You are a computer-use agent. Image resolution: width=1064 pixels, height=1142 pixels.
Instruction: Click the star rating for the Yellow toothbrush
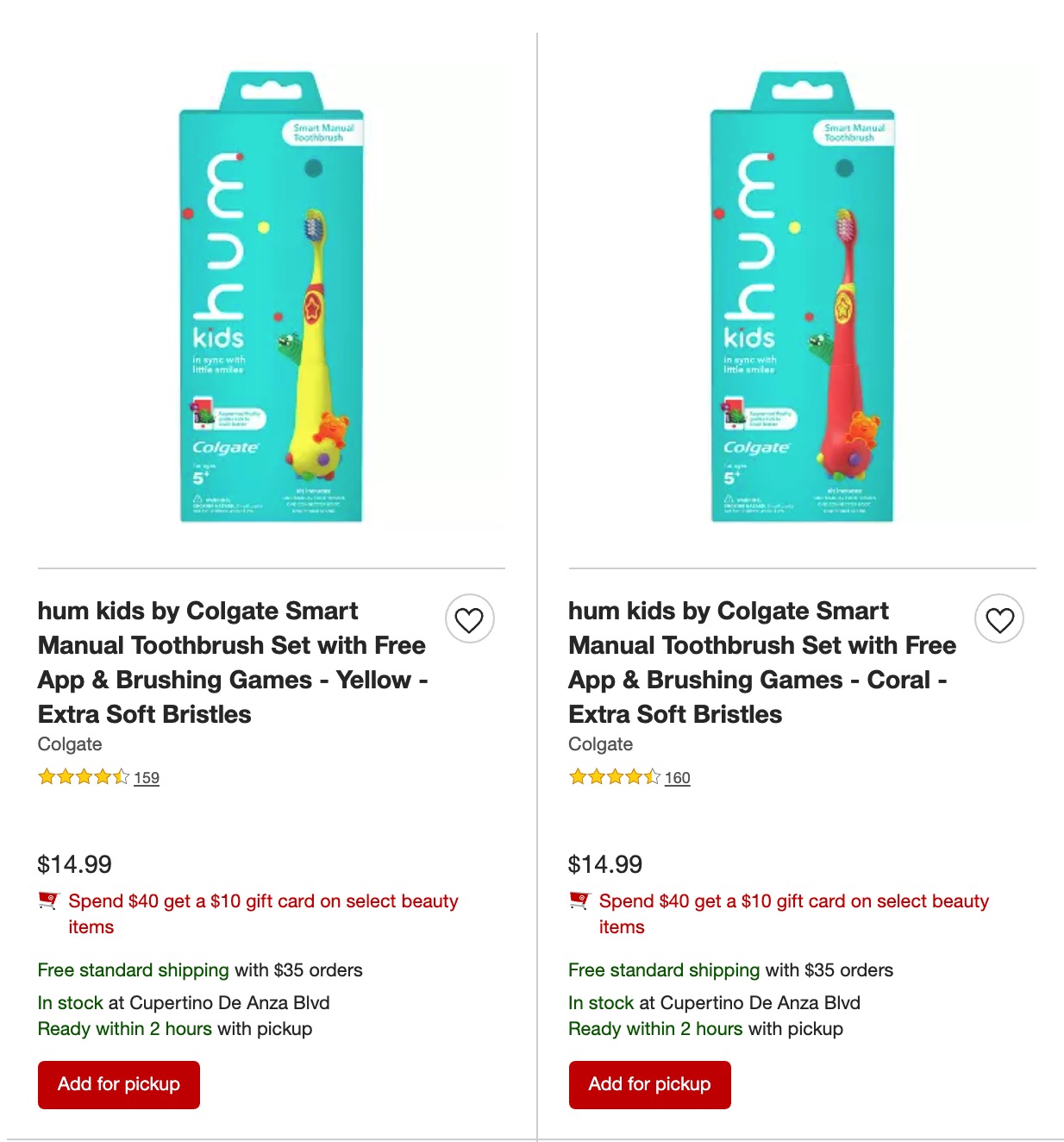(82, 777)
